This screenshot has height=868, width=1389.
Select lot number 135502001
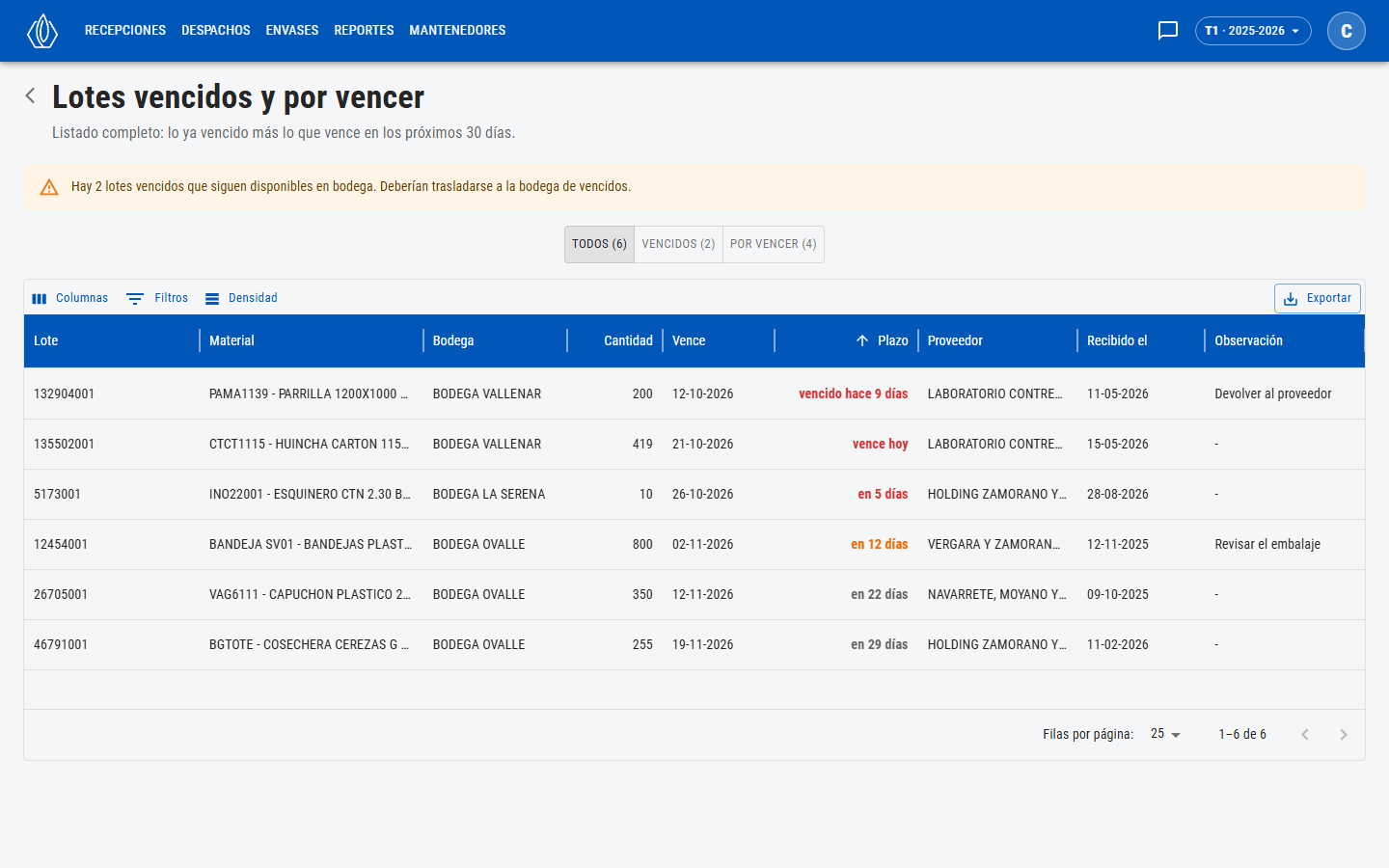64,444
